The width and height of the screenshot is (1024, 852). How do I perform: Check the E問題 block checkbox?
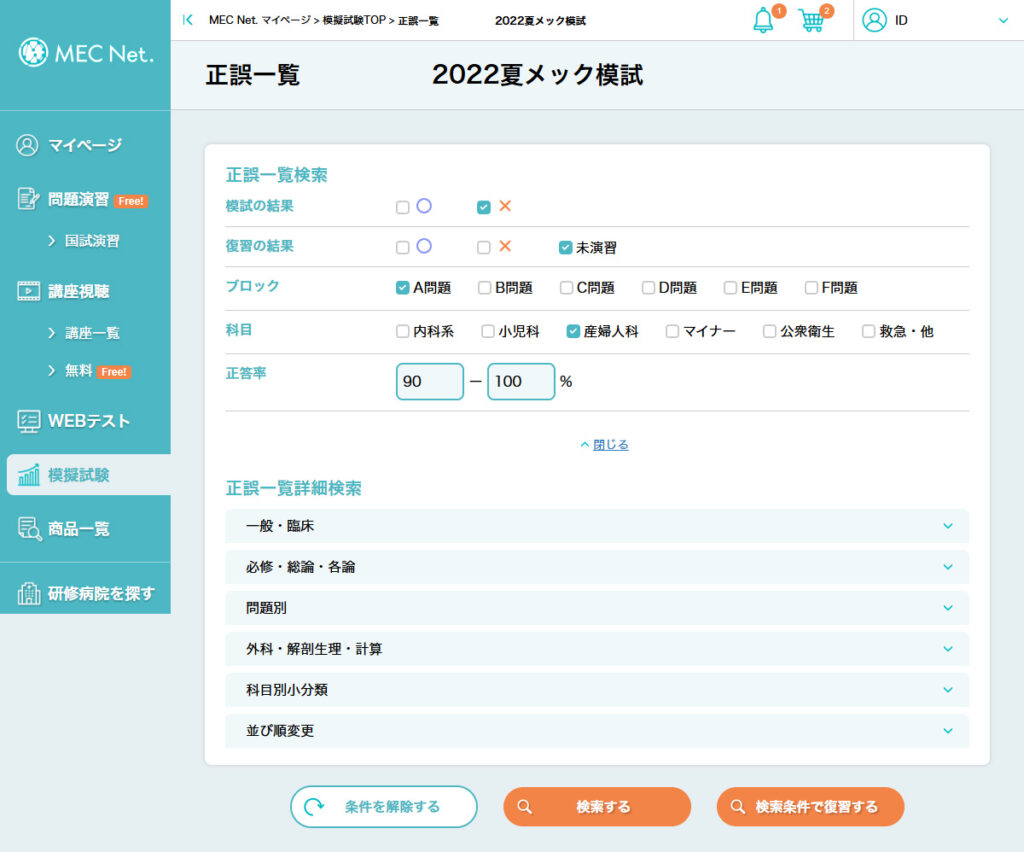click(x=730, y=288)
